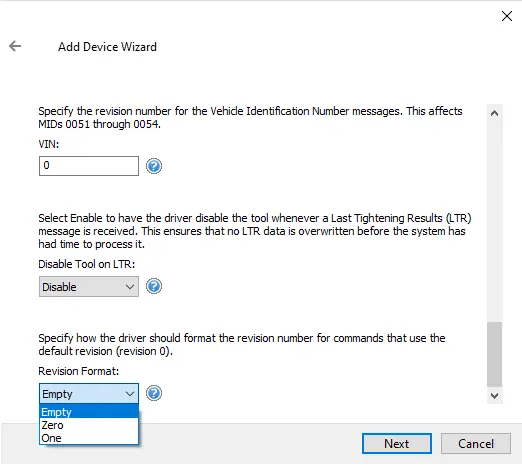Close the Add Device Wizard window
The image size is (522, 465).
tap(507, 16)
